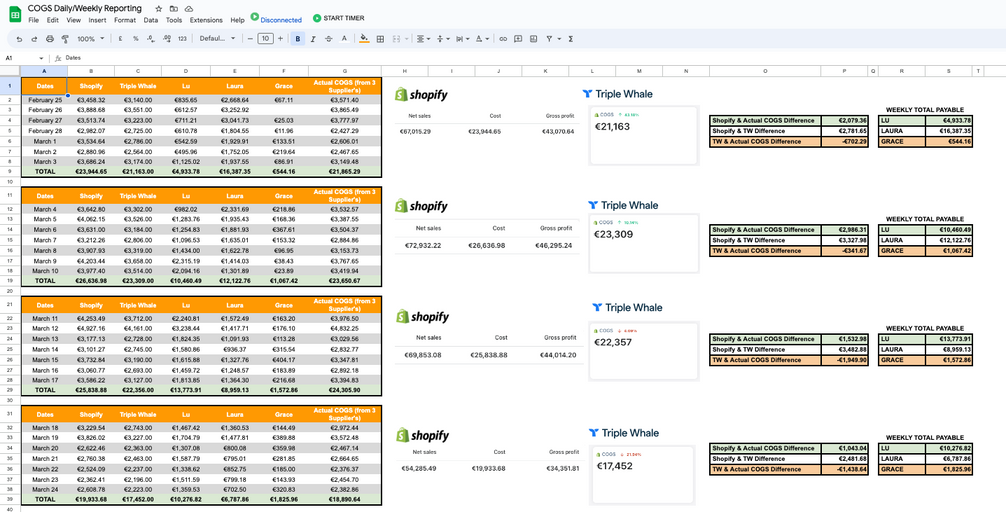Screen dimensions: 1006x512
Task: Open the Format menu
Action: coord(125,20)
